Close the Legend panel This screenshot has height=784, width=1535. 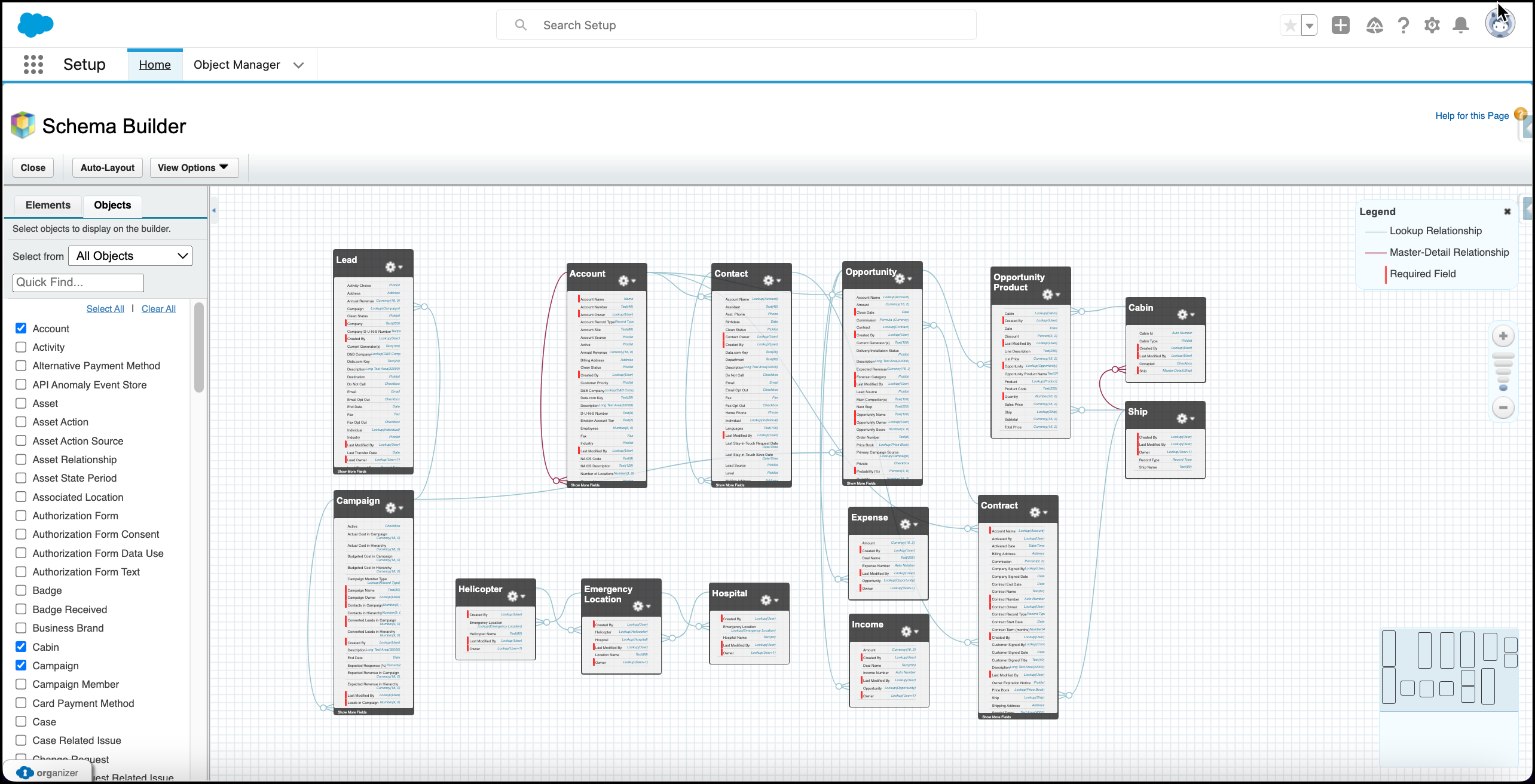coord(1508,212)
